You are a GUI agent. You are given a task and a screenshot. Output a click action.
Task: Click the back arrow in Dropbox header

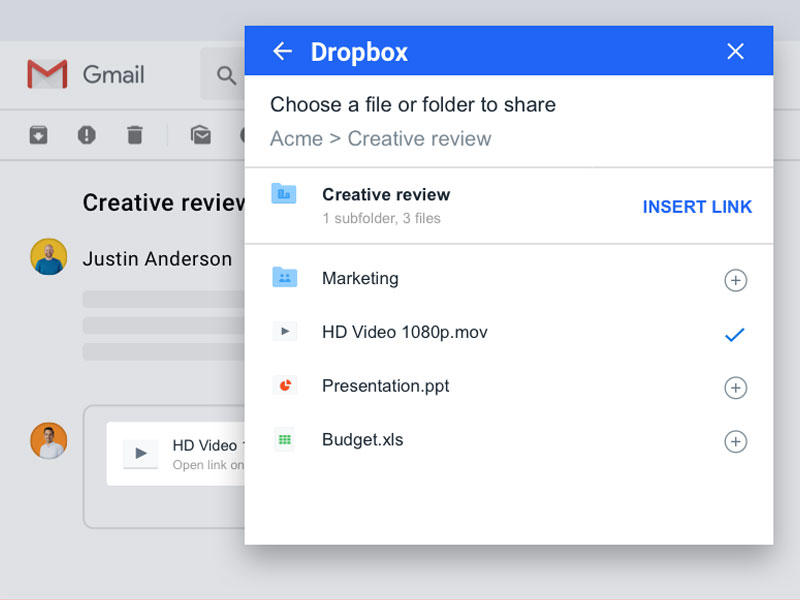pos(283,51)
